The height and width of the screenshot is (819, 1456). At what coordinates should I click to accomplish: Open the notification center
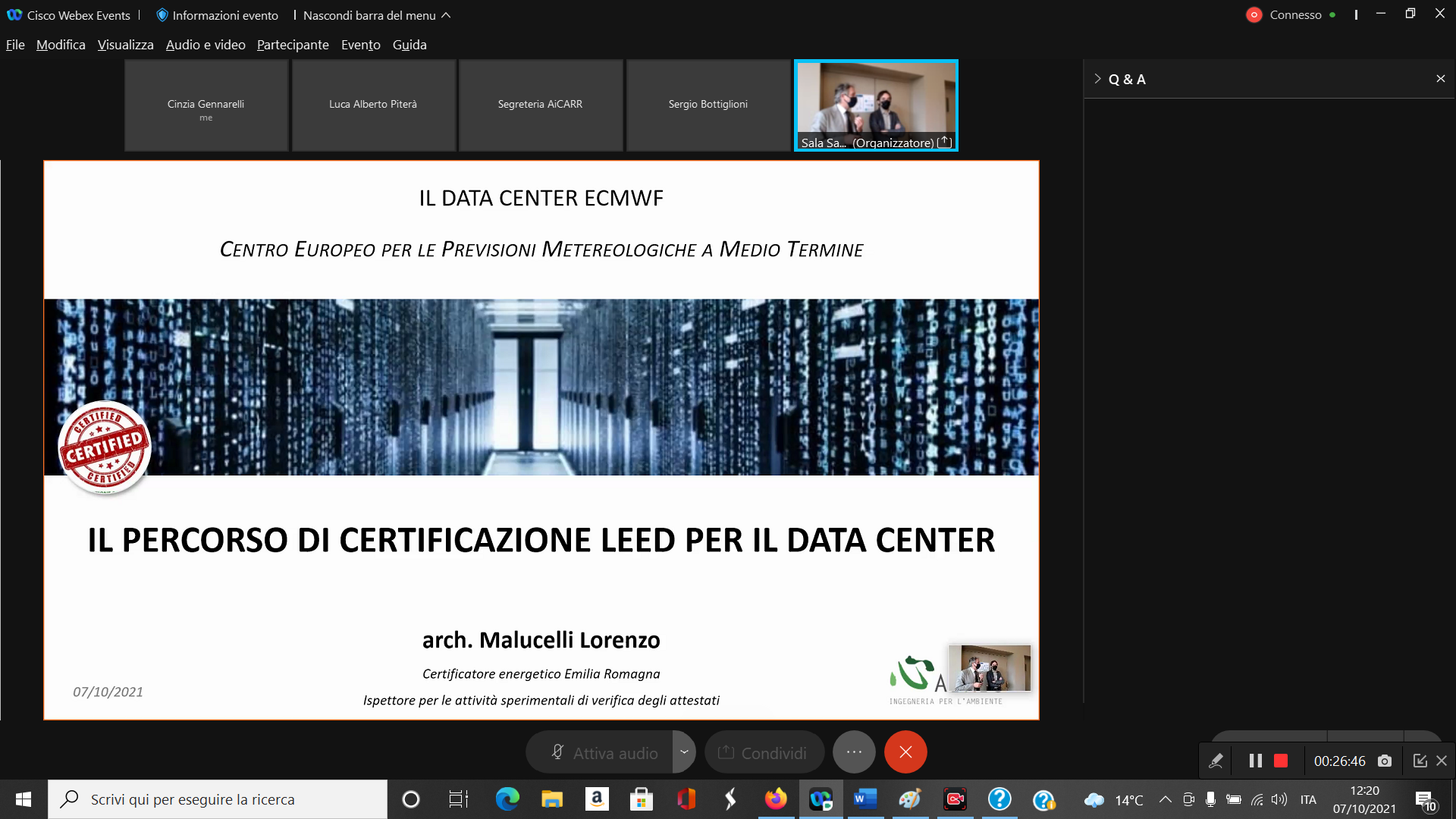point(1426,800)
